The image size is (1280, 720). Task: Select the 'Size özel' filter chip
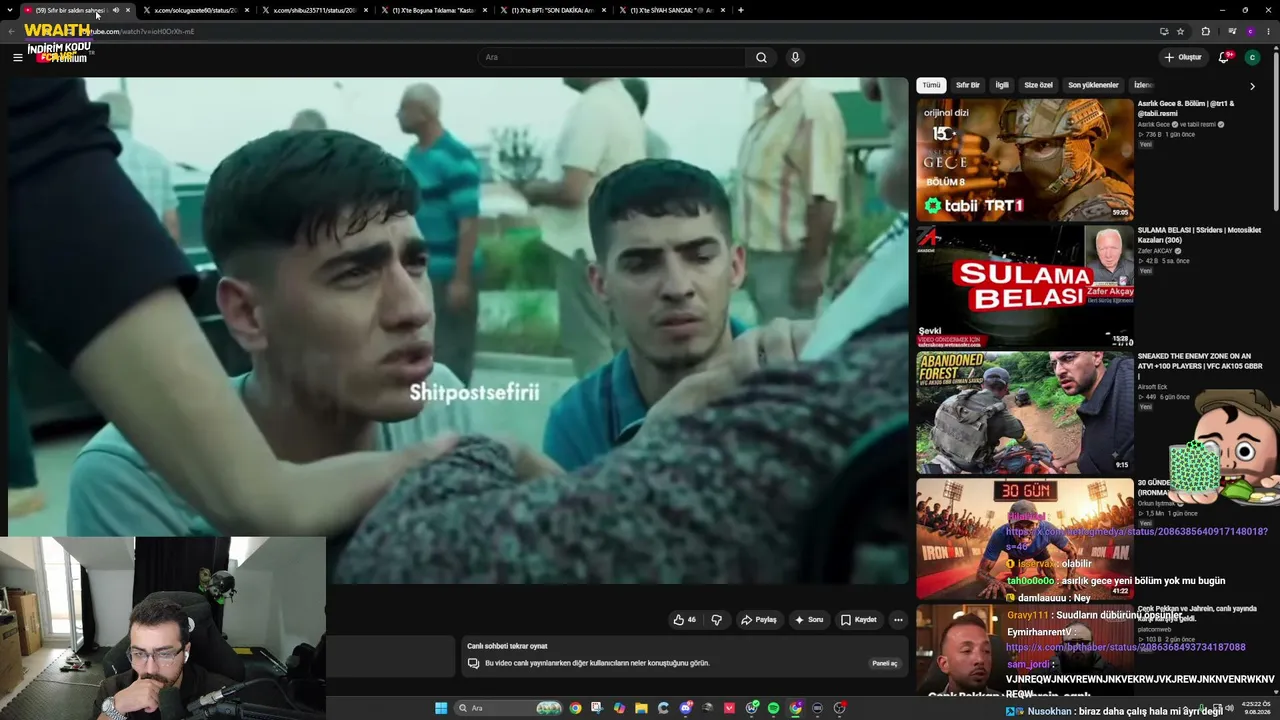pyautogui.click(x=1039, y=85)
